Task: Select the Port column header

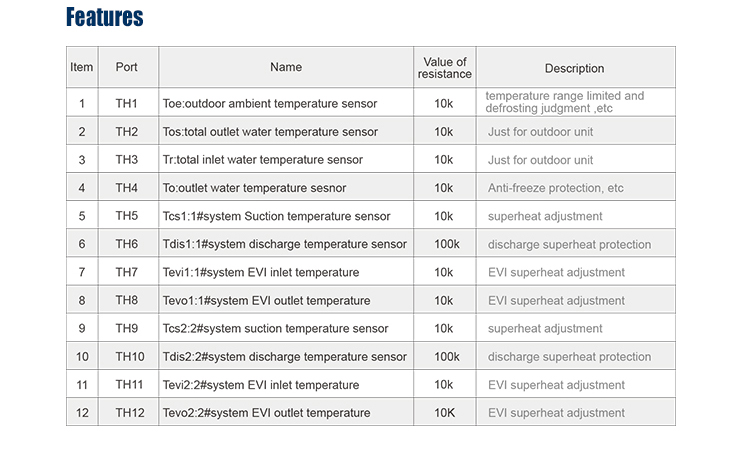Action: pyautogui.click(x=127, y=67)
